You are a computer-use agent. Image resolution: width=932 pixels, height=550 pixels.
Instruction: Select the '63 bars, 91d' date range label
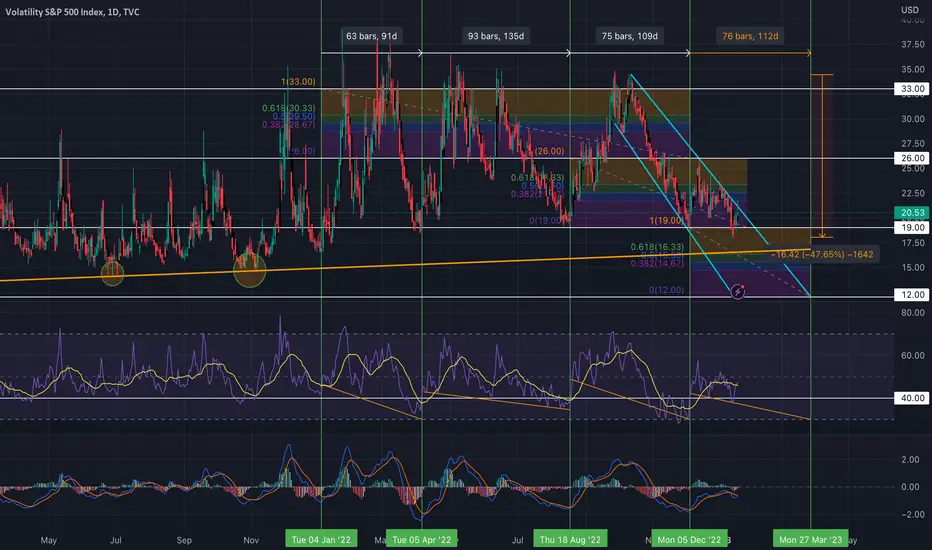click(371, 36)
